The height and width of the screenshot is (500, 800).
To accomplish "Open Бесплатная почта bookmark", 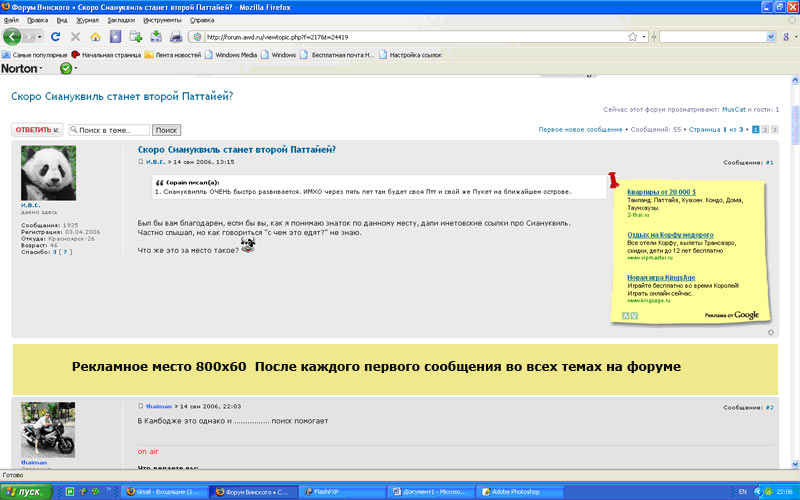I will tap(338, 55).
